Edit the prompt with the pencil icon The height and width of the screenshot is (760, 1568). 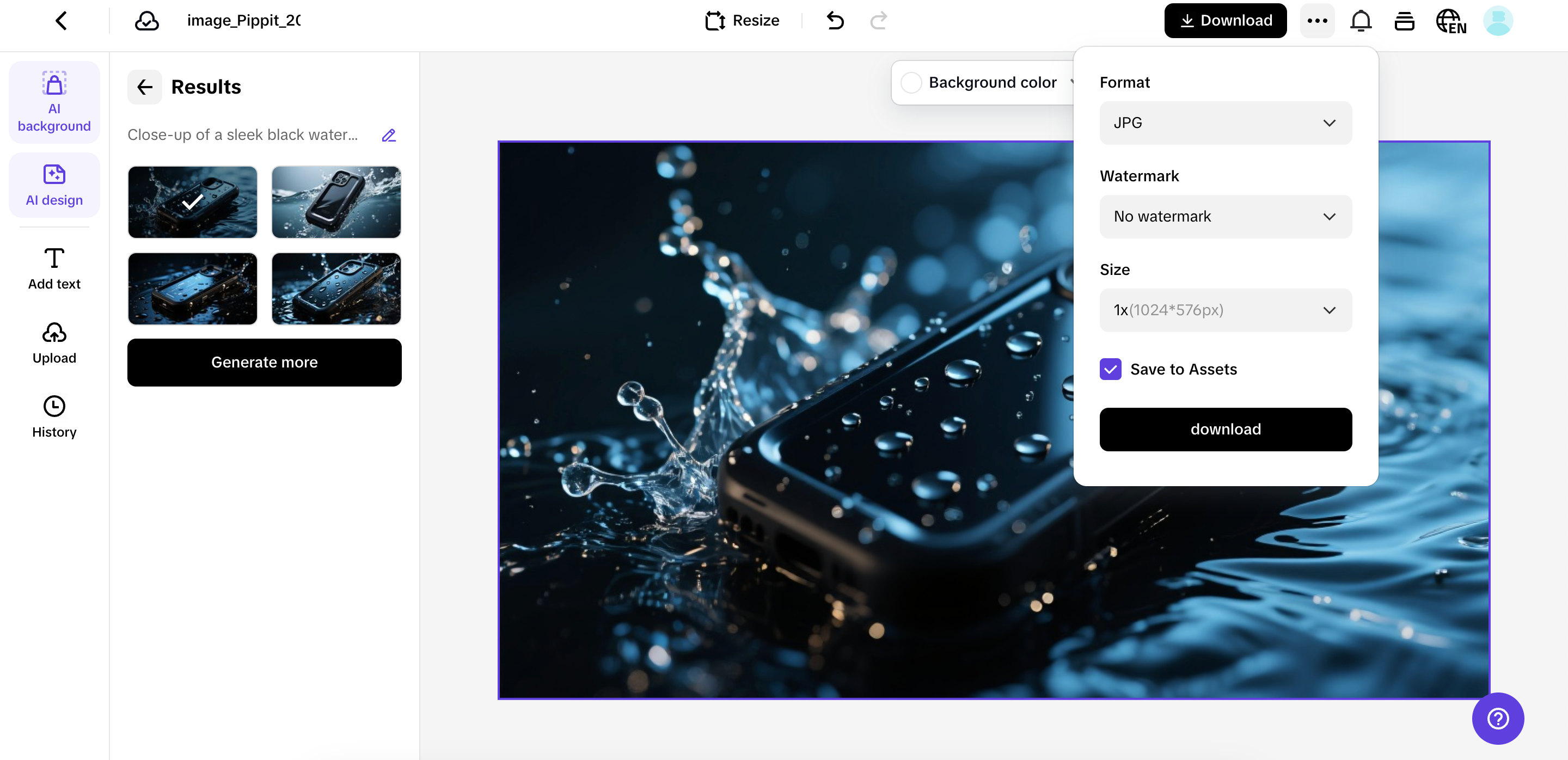point(389,135)
